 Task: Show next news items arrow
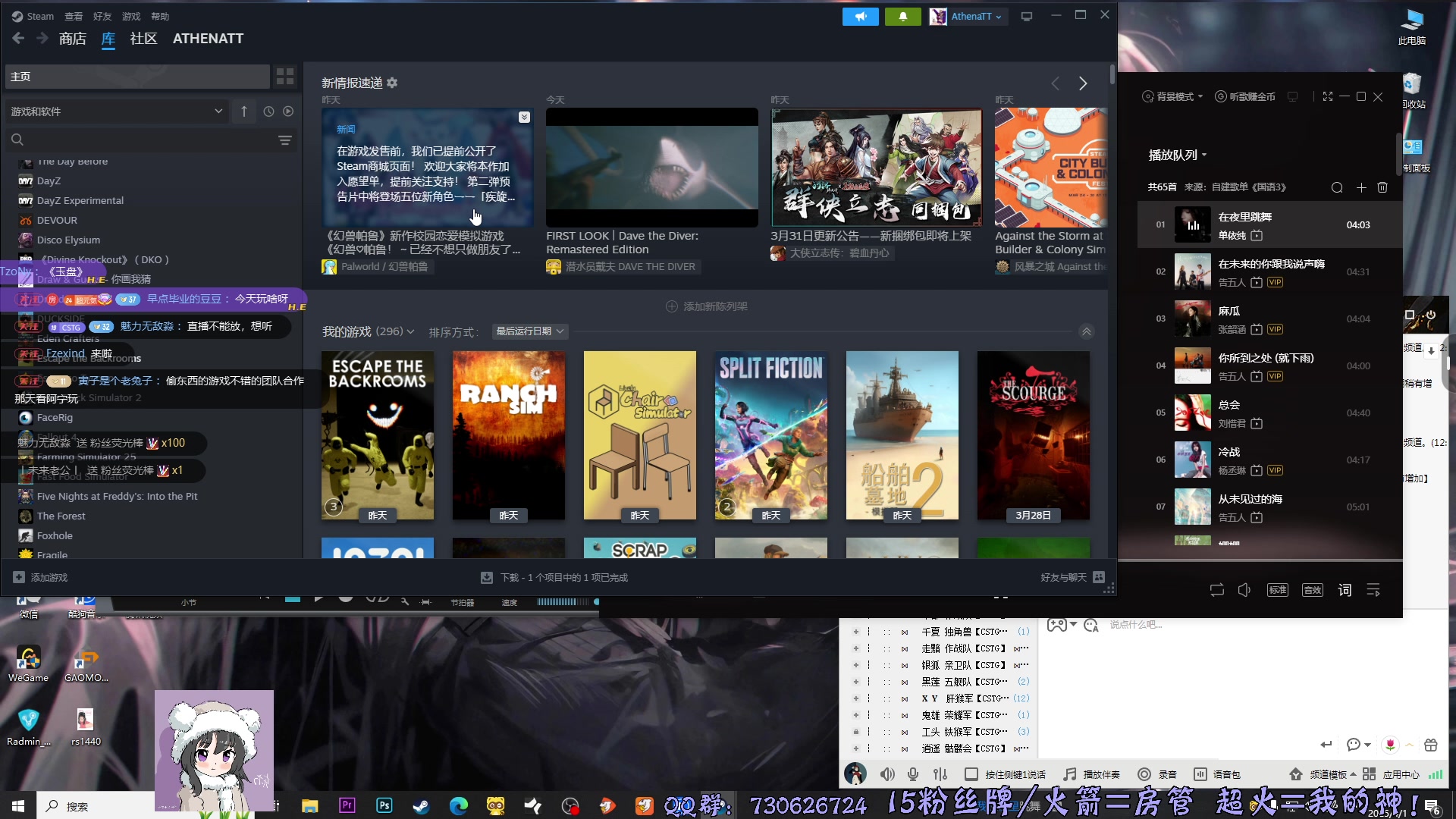[1083, 83]
